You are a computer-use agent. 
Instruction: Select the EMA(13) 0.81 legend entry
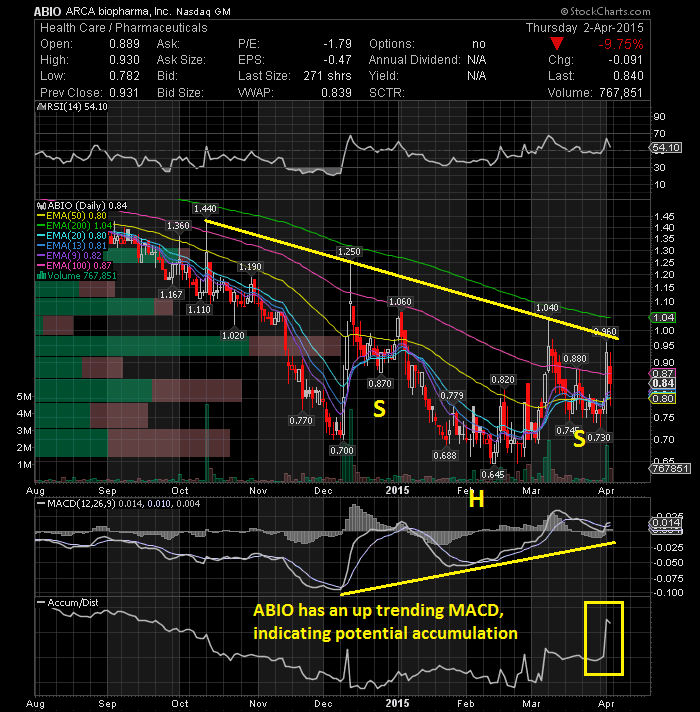(72, 246)
